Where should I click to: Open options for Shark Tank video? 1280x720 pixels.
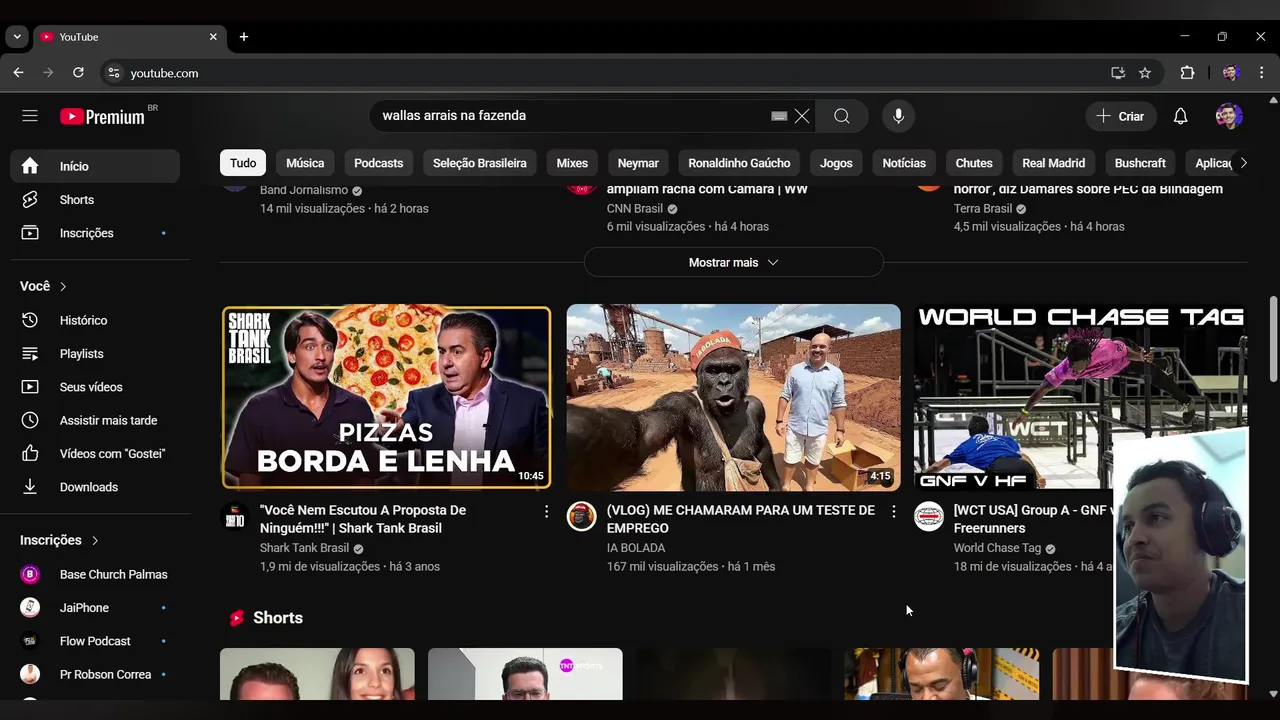(546, 512)
